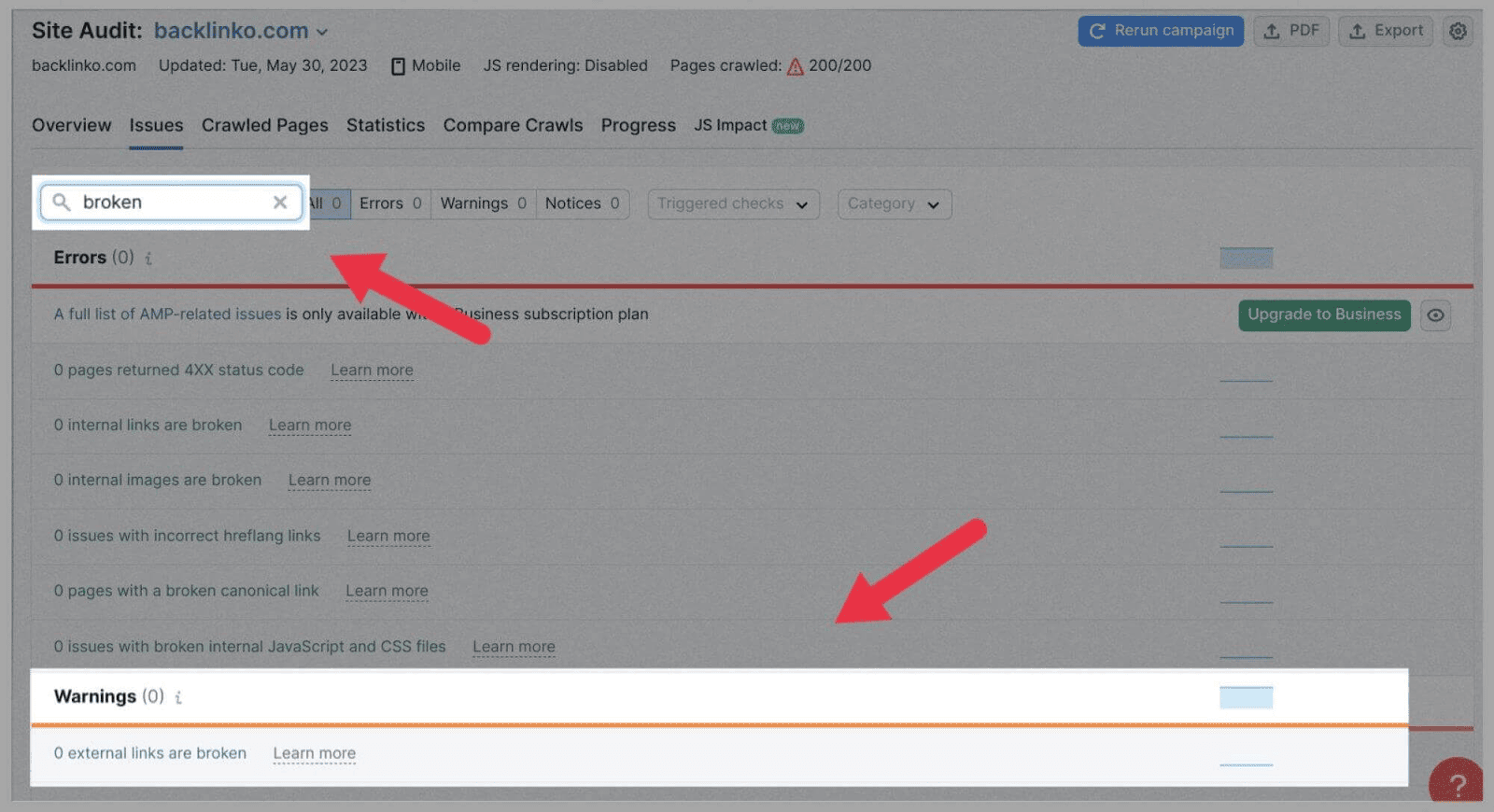Go to the Statistics tab
The width and height of the screenshot is (1494, 812).
click(386, 125)
